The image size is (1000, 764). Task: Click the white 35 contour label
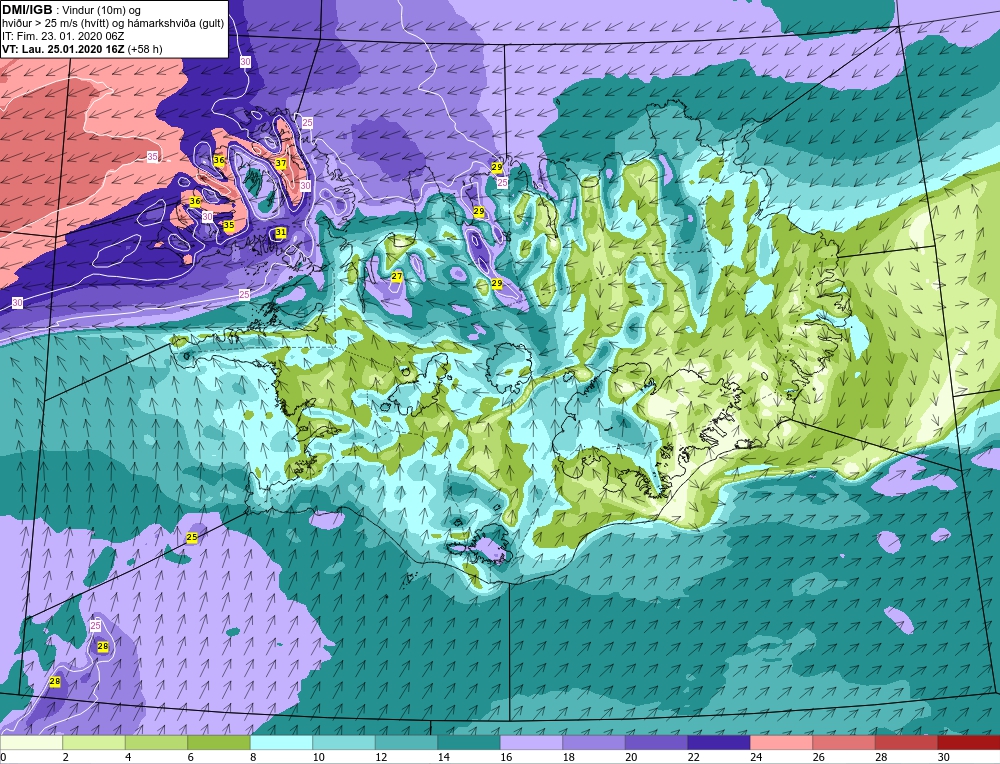pyautogui.click(x=152, y=157)
